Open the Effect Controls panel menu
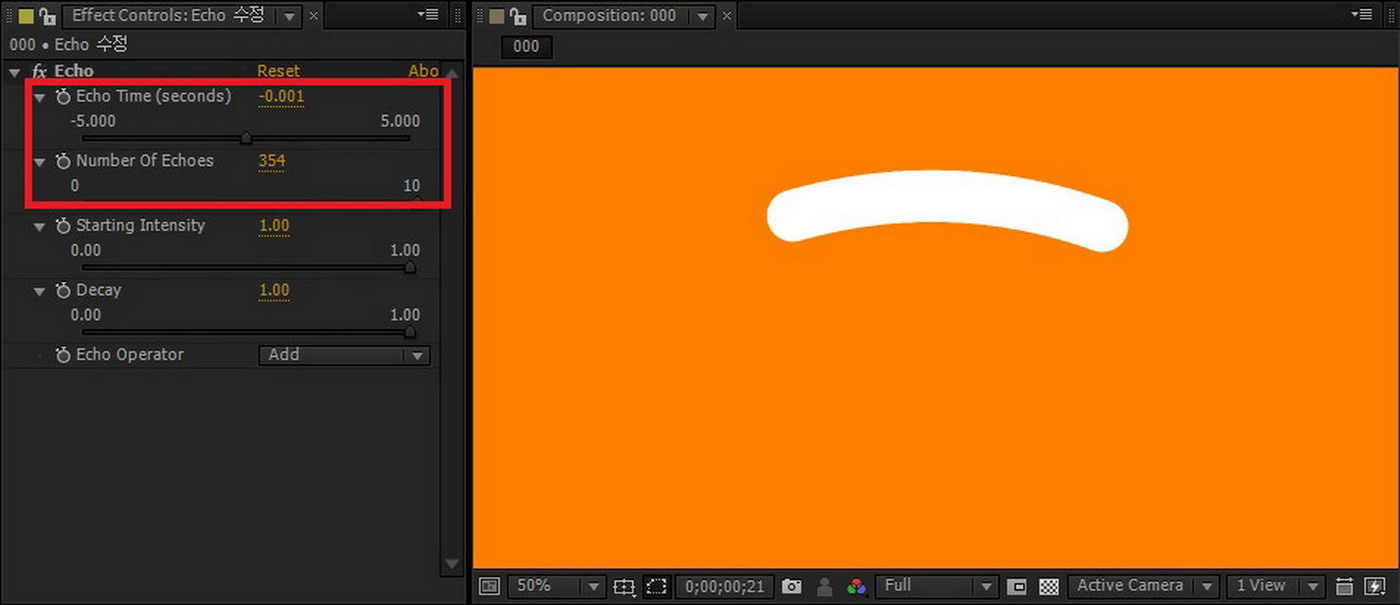This screenshot has height=605, width=1400. [428, 14]
